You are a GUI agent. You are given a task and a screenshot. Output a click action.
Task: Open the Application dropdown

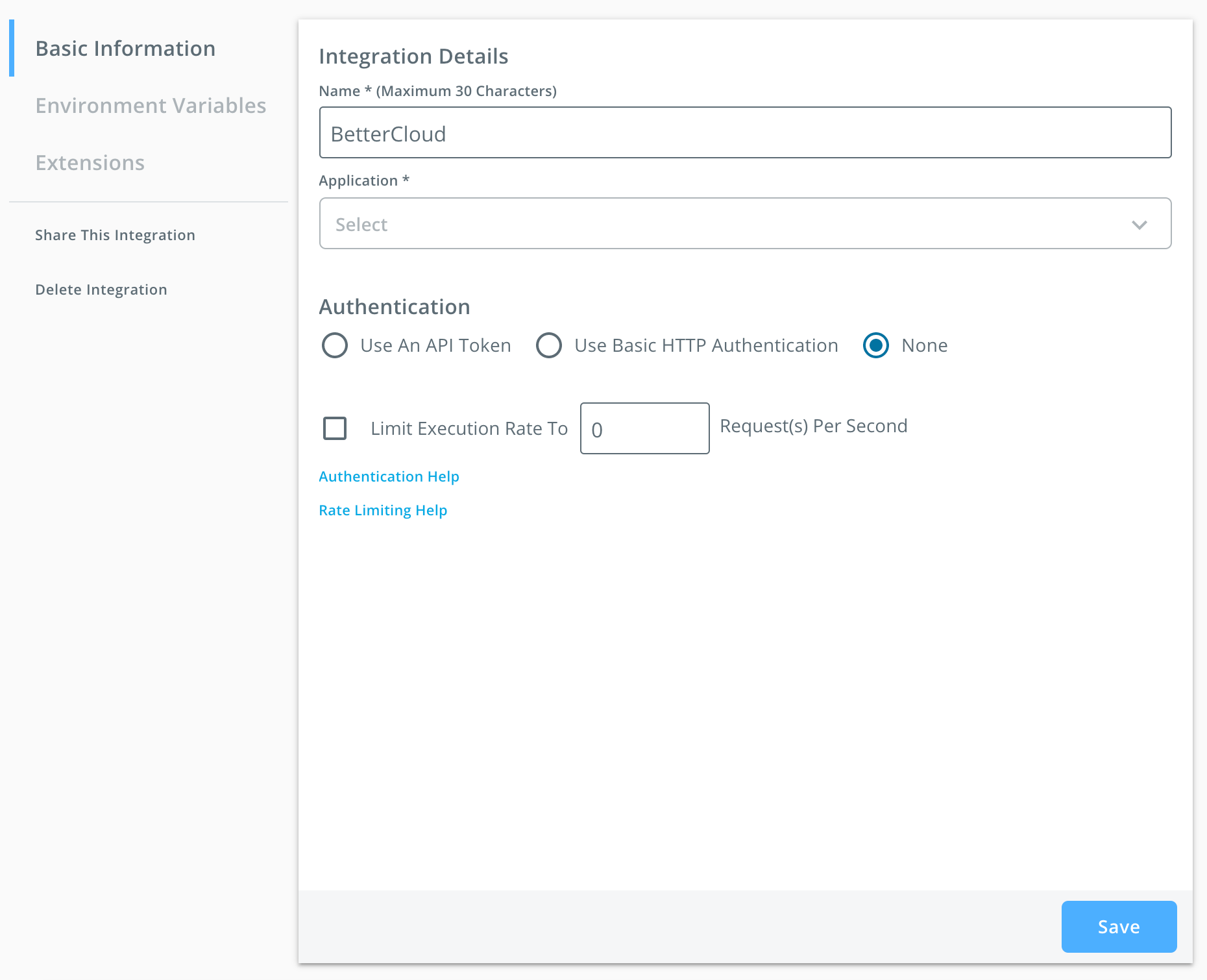pos(745,223)
